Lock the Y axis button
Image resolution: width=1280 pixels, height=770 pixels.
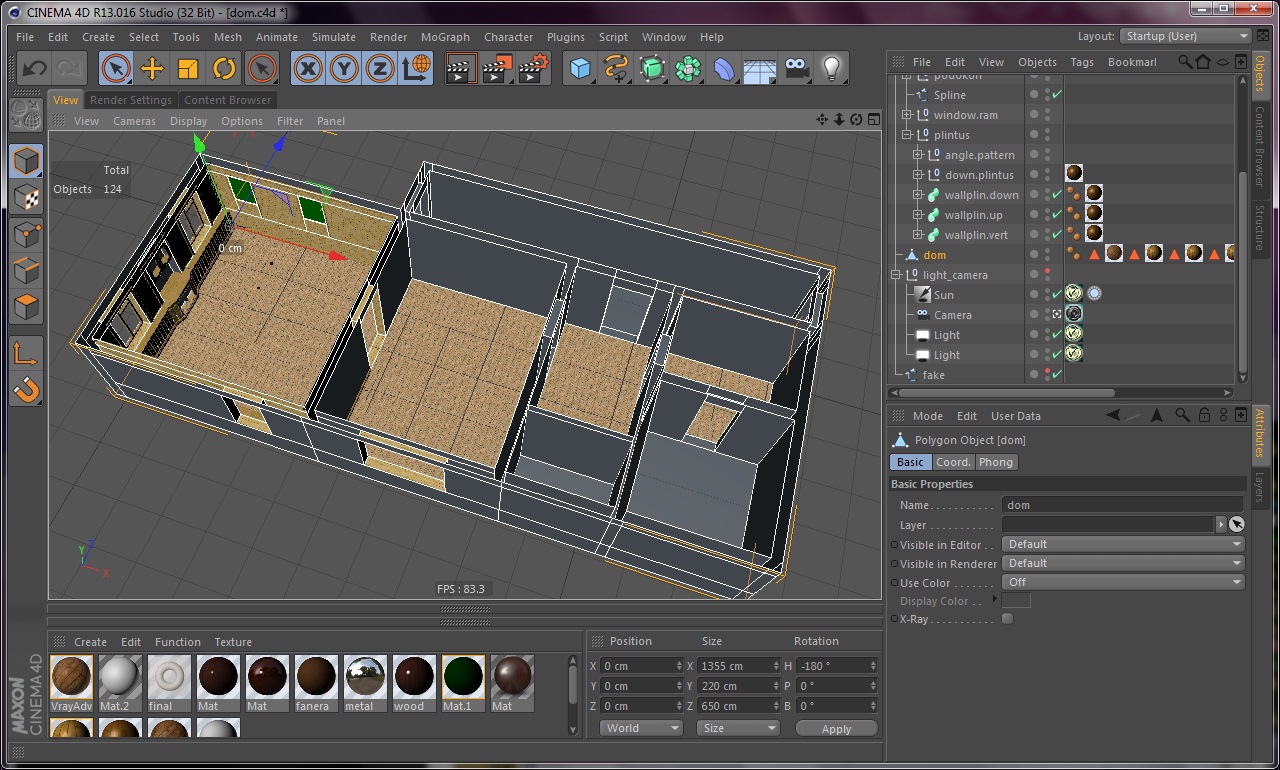pyautogui.click(x=344, y=69)
